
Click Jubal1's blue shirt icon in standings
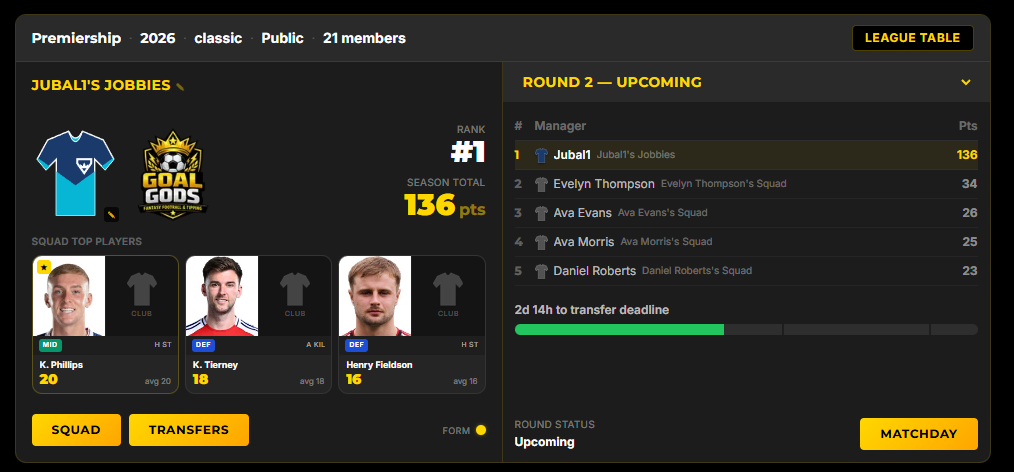point(541,155)
